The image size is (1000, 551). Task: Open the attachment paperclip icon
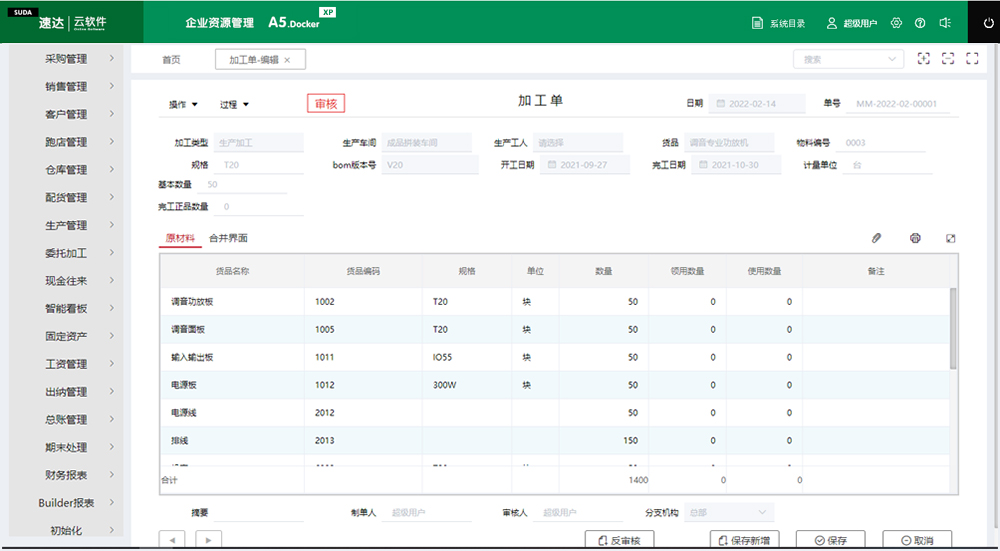point(876,238)
